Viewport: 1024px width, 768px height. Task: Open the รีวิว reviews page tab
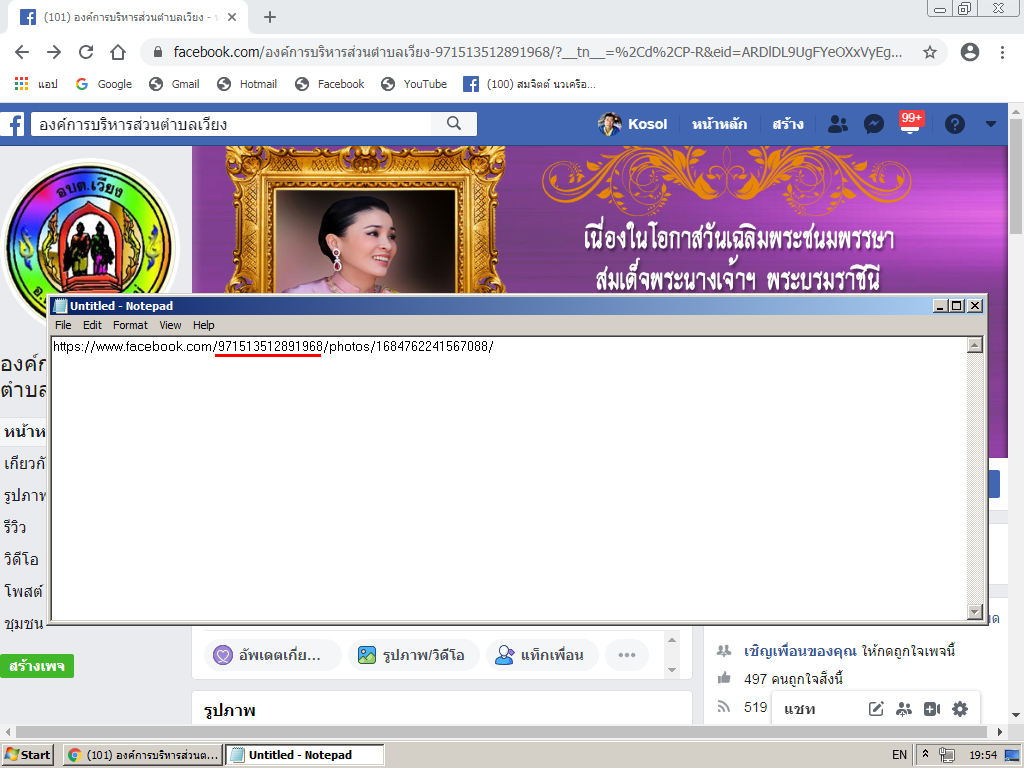point(15,527)
